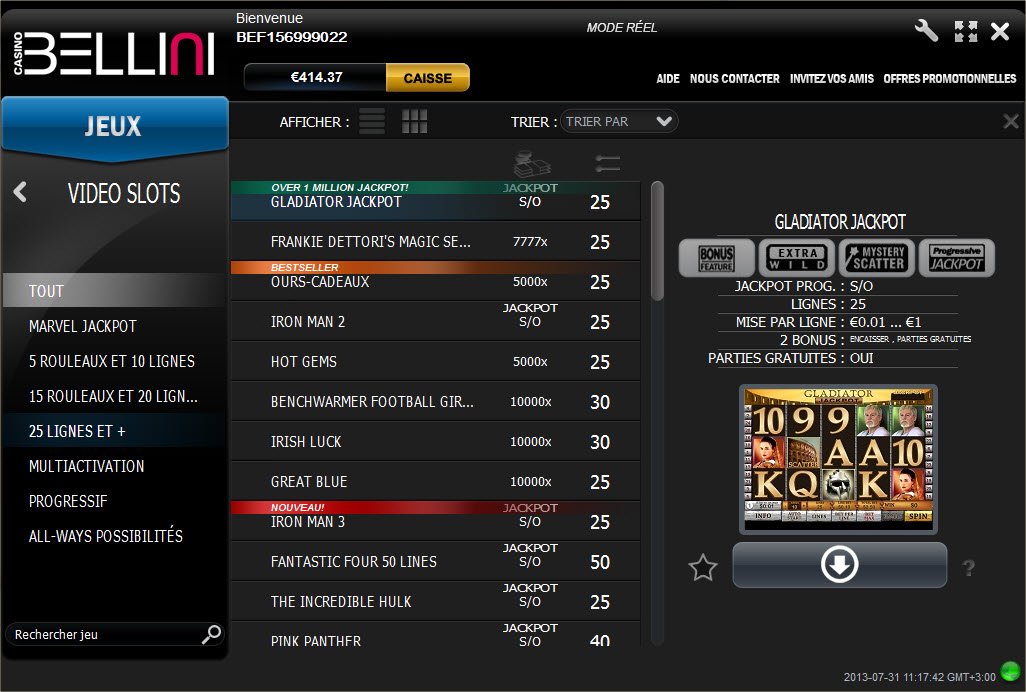Screen dimensions: 1026x692
Task: Select Gladiator Jackpot in the list
Action: click(435, 200)
